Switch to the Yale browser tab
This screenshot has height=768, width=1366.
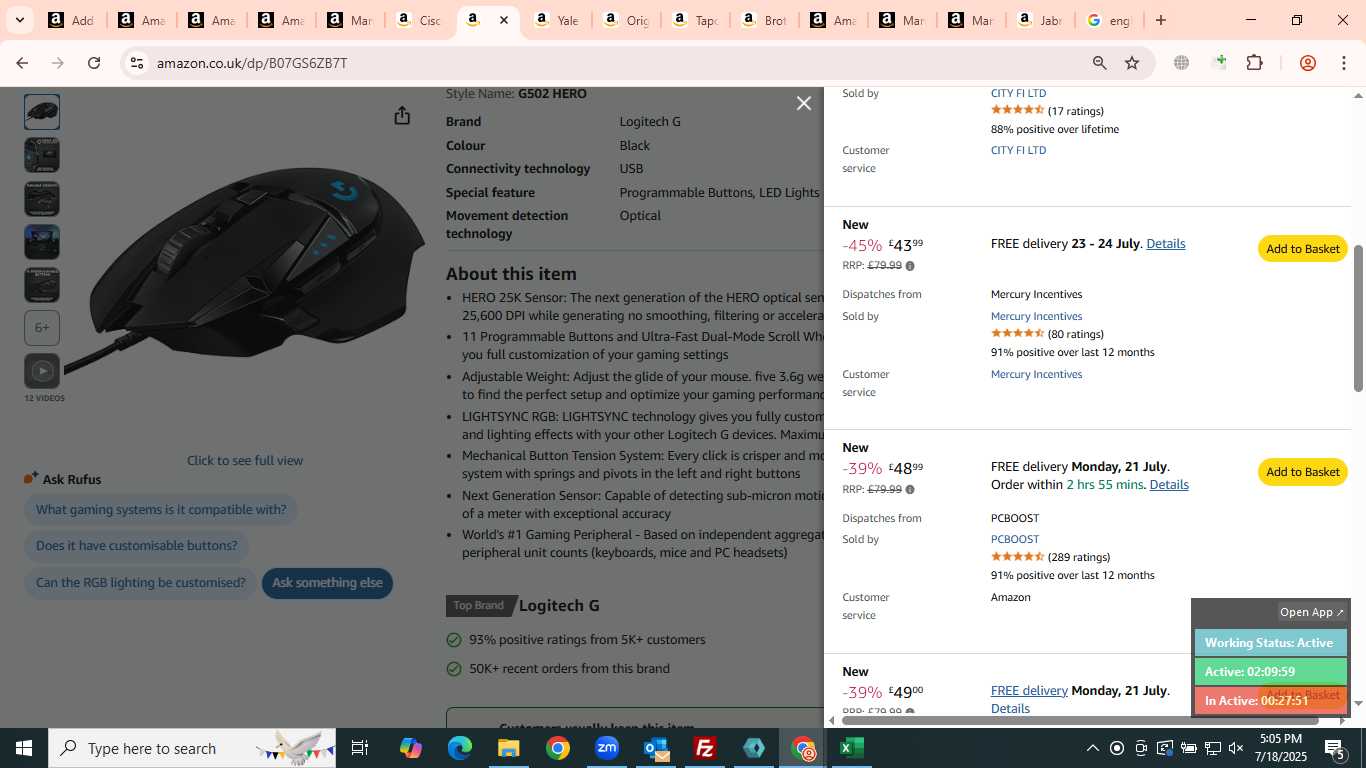pyautogui.click(x=555, y=20)
